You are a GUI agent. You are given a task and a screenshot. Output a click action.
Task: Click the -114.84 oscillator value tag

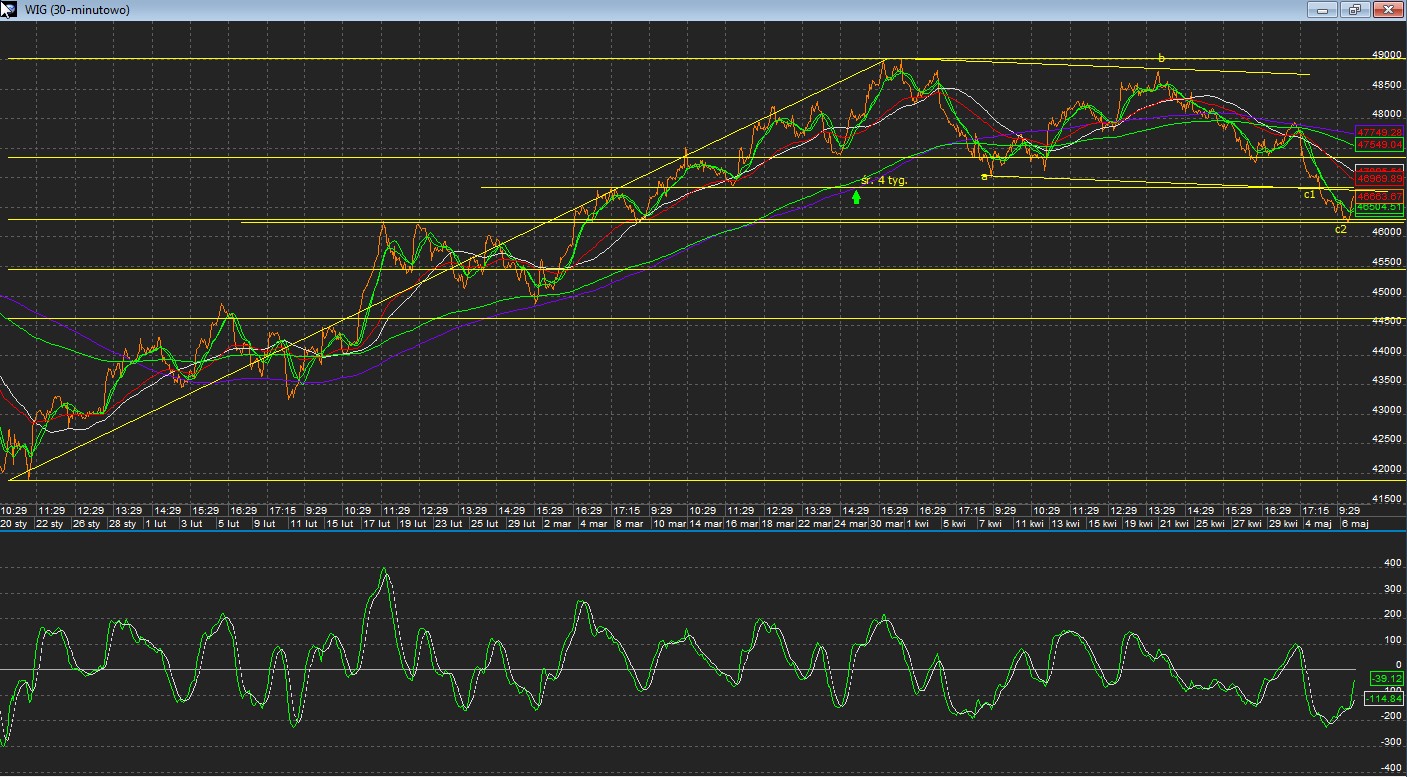point(1384,698)
